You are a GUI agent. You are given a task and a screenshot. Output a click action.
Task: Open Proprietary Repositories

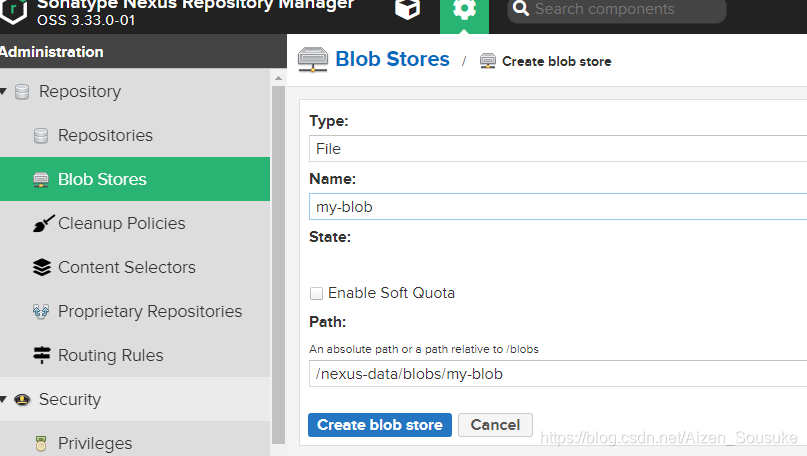[x=150, y=311]
